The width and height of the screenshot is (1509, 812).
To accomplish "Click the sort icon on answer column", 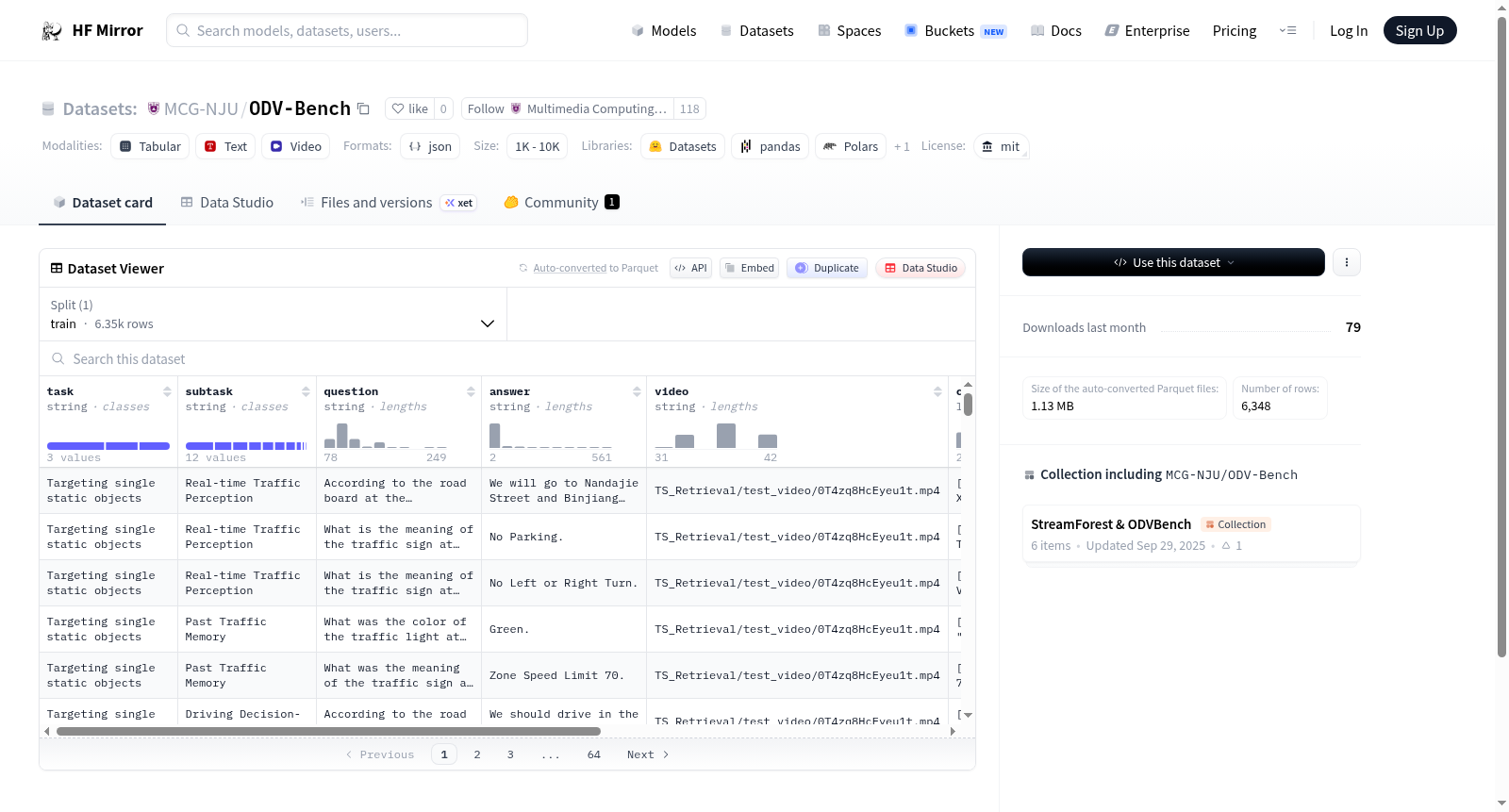I will point(637,391).
